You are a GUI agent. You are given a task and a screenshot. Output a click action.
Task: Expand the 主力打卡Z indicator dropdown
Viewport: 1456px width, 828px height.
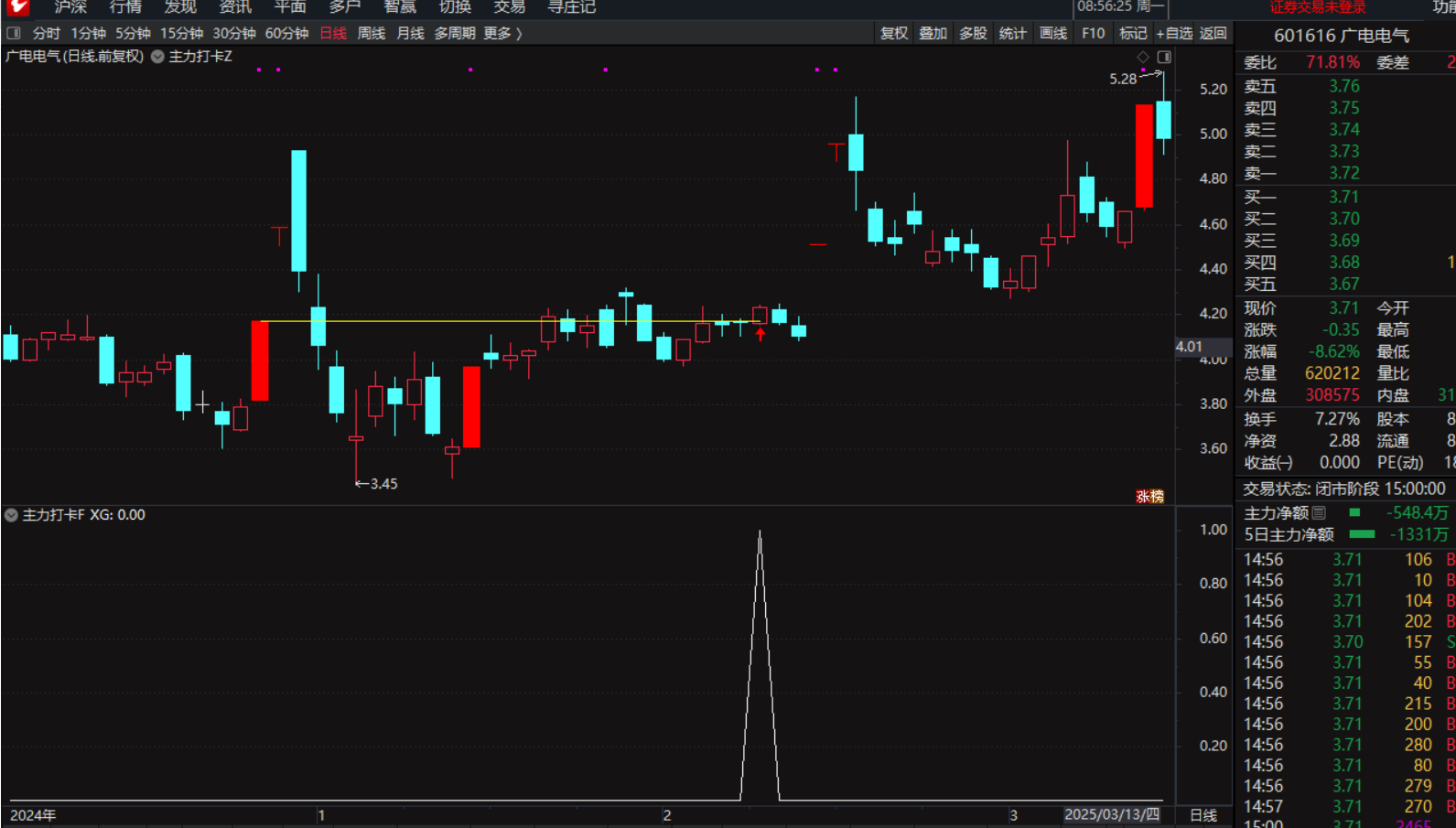point(157,57)
